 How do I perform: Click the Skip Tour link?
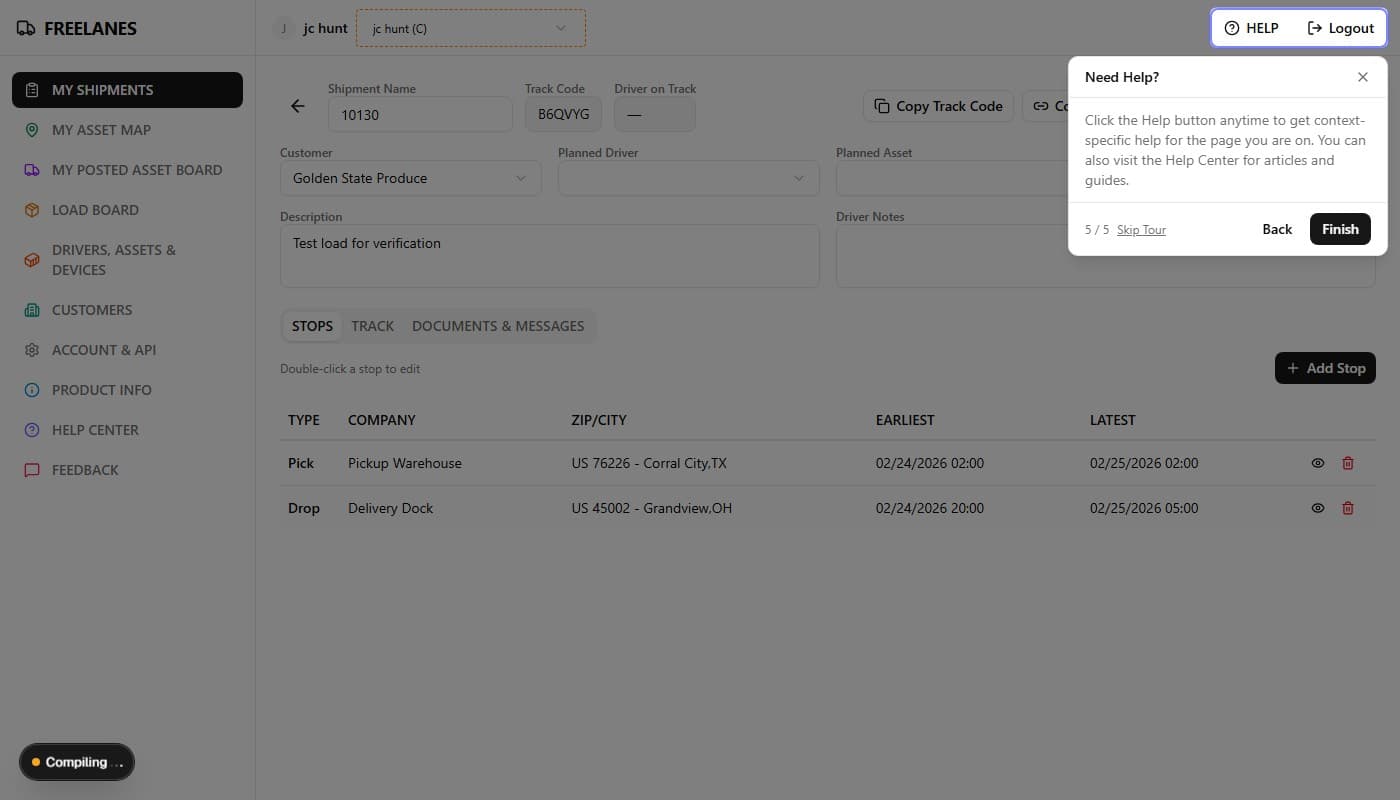tap(1141, 230)
